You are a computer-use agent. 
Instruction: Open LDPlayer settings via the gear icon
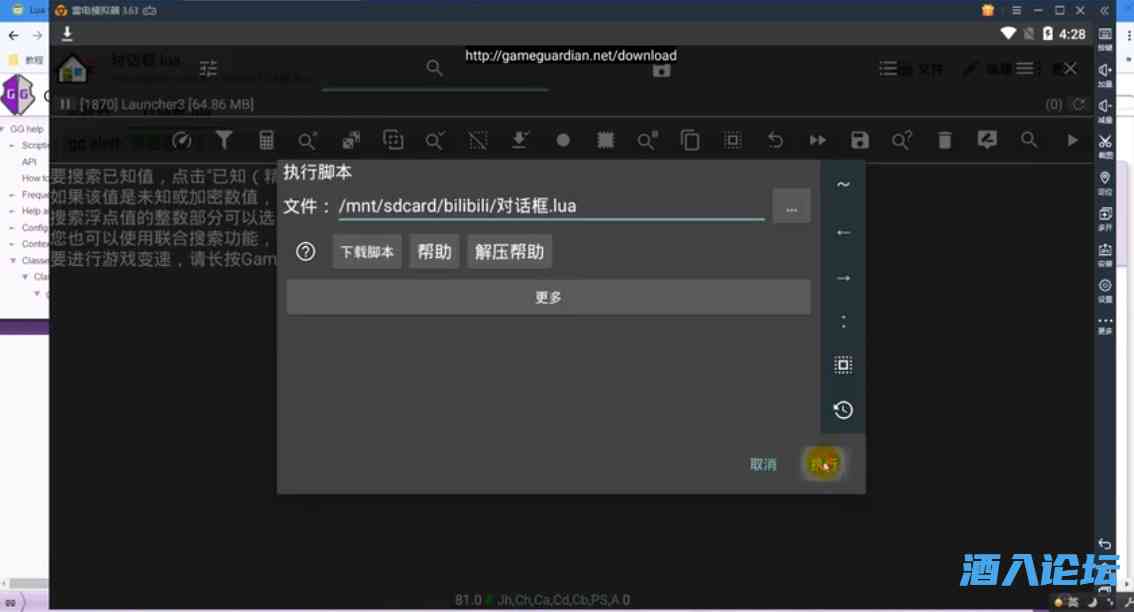(x=1105, y=284)
